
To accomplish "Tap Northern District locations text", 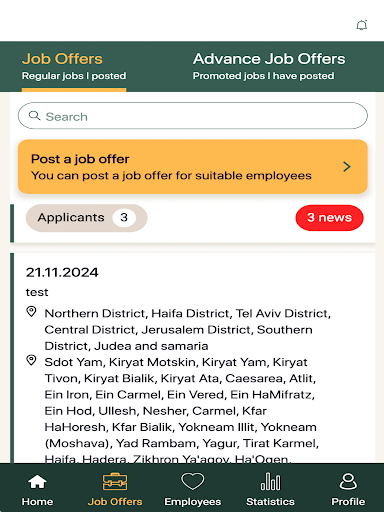I will point(188,330).
